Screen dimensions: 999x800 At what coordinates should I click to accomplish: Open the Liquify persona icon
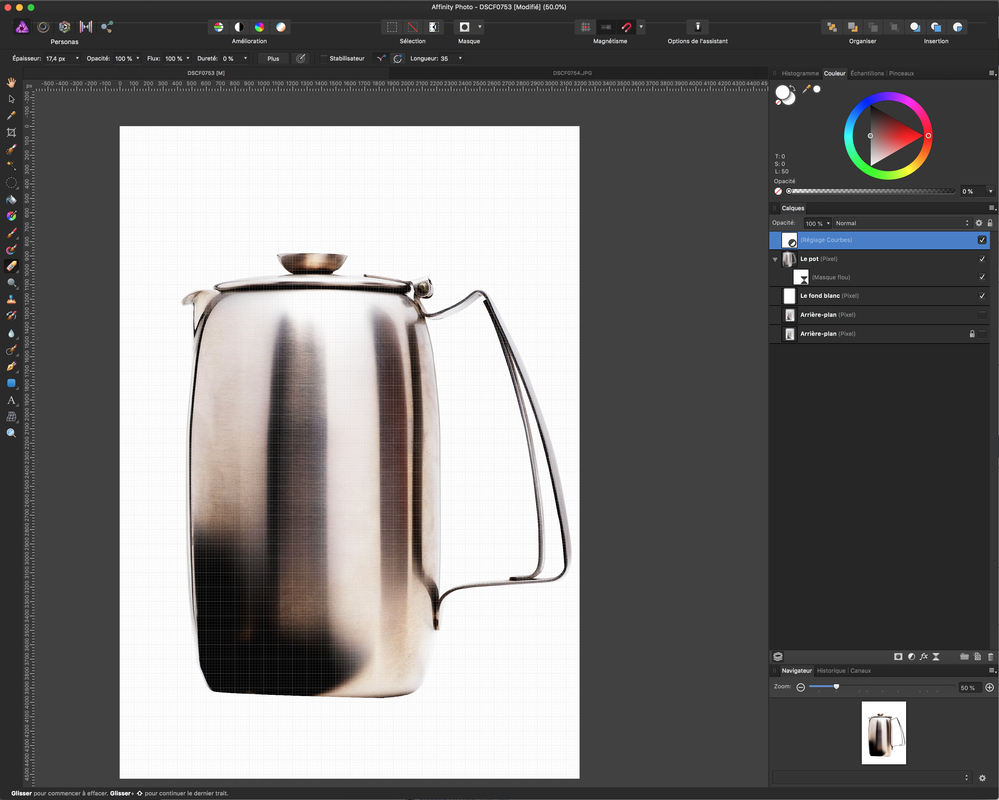click(x=43, y=27)
